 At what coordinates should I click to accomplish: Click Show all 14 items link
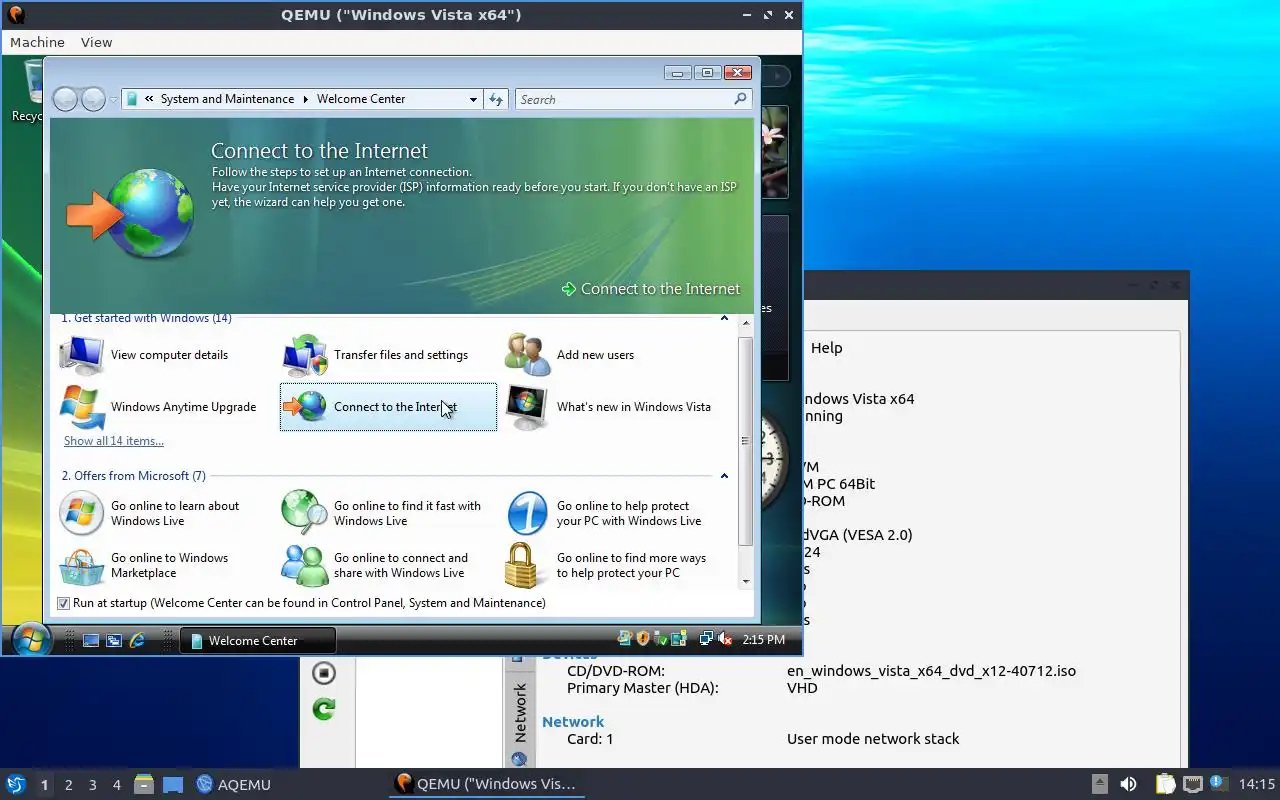coord(114,441)
